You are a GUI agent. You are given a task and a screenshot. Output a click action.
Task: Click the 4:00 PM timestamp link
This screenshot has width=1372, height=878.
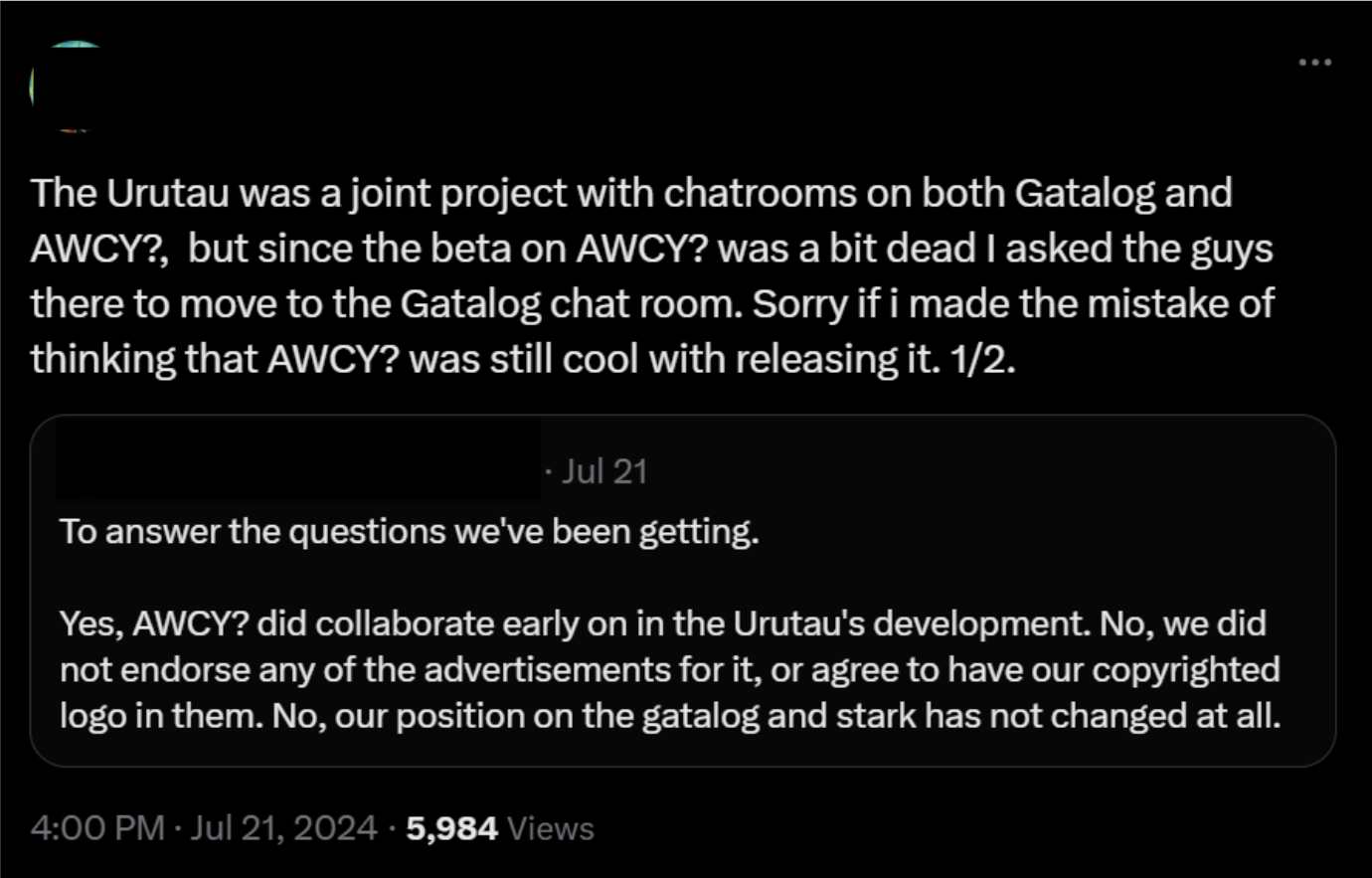97,828
